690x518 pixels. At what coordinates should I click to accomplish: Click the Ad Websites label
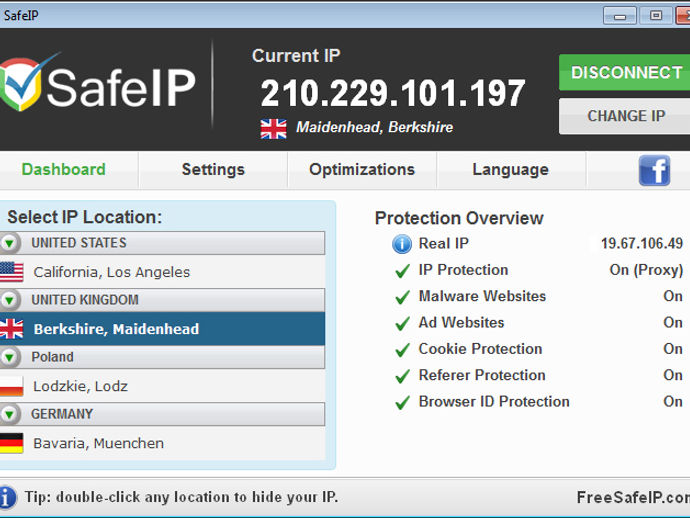[462, 323]
